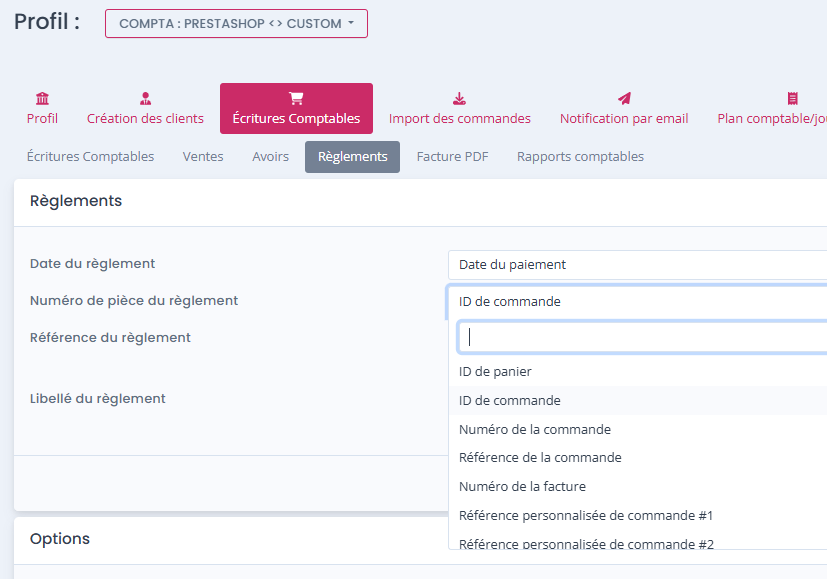Click the shopping cart icon in Écritures Comptables
The height and width of the screenshot is (579, 827).
point(296,98)
